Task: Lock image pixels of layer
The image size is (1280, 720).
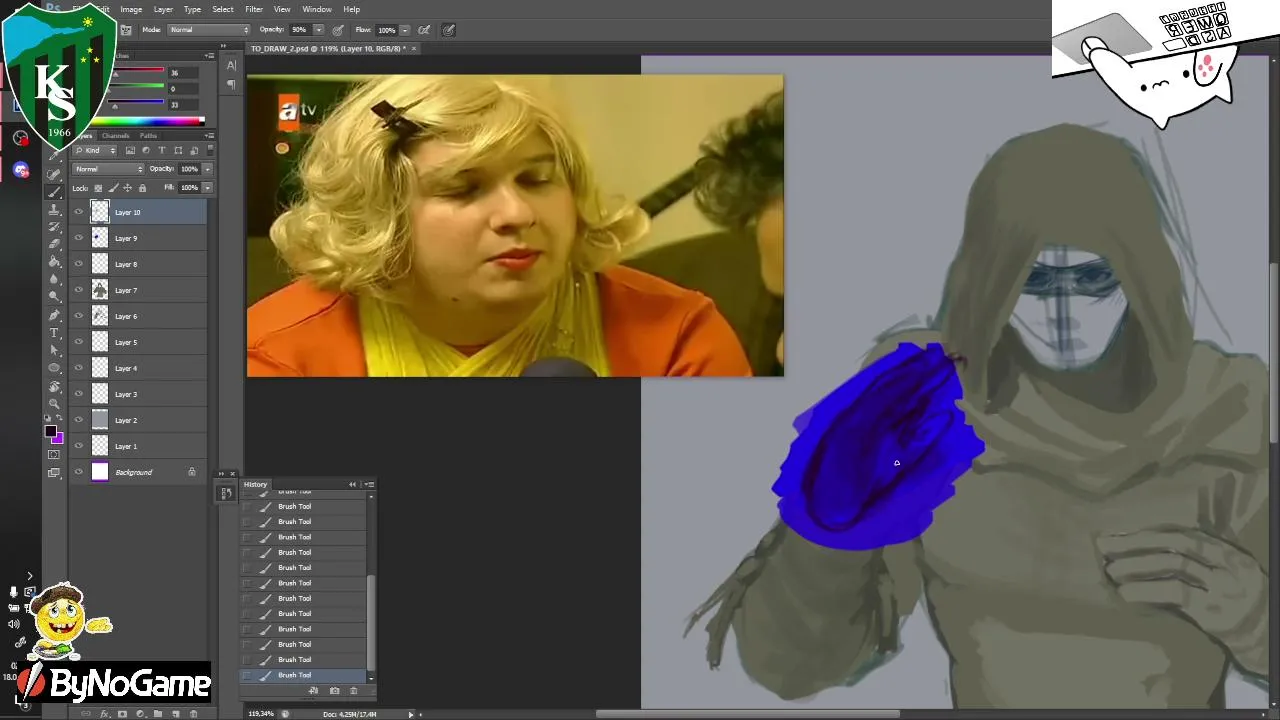Action: tap(113, 188)
